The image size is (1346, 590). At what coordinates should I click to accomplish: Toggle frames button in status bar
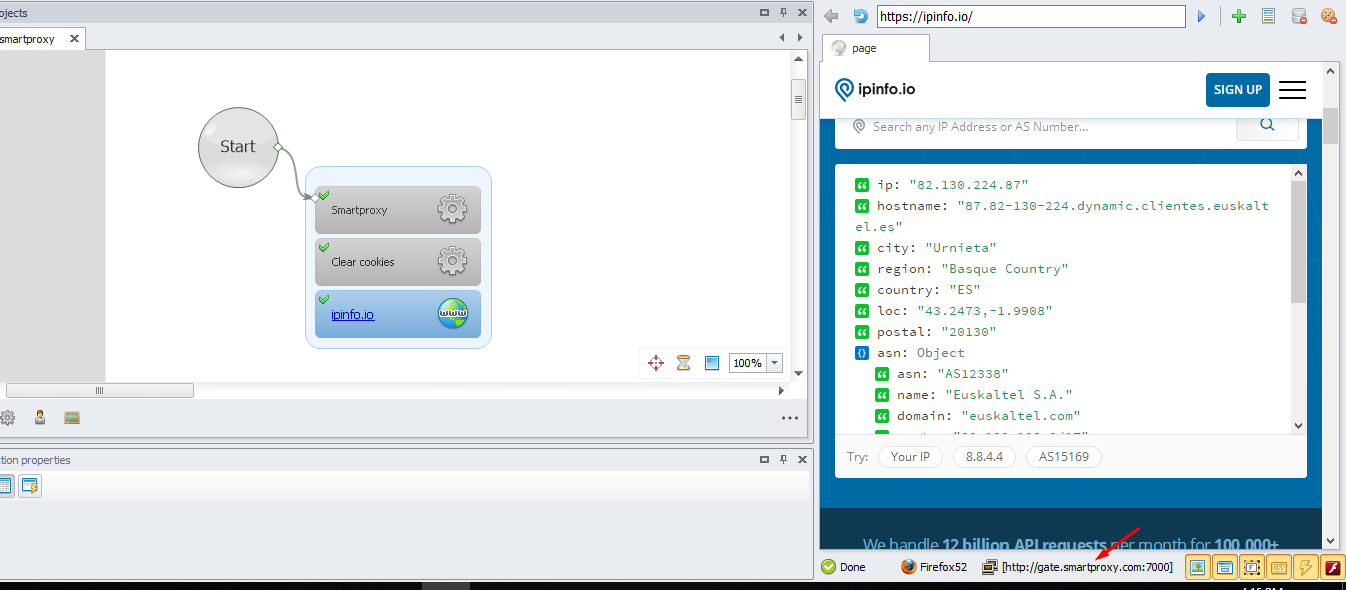[x=1251, y=567]
